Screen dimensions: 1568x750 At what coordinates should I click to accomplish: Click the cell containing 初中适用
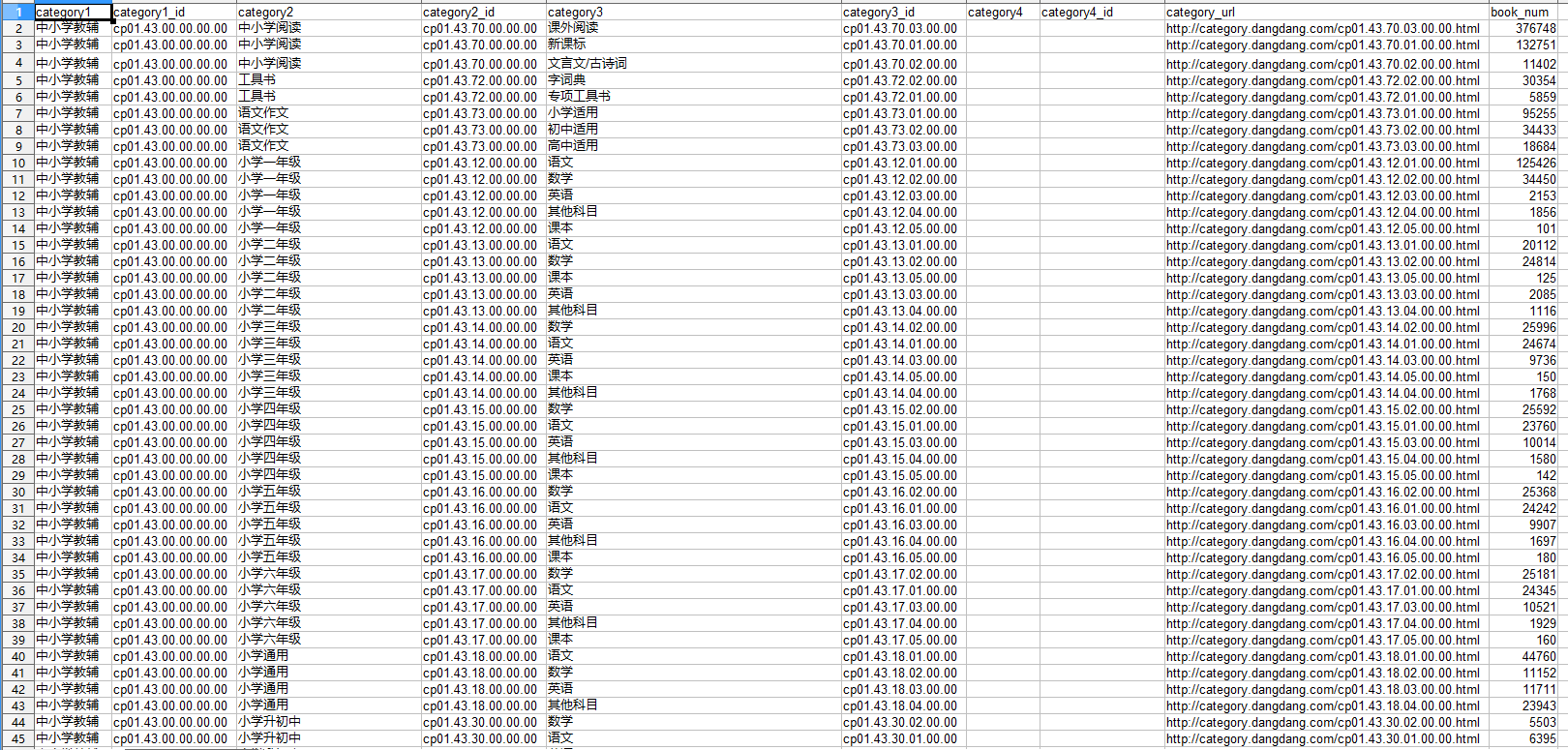tap(694, 130)
